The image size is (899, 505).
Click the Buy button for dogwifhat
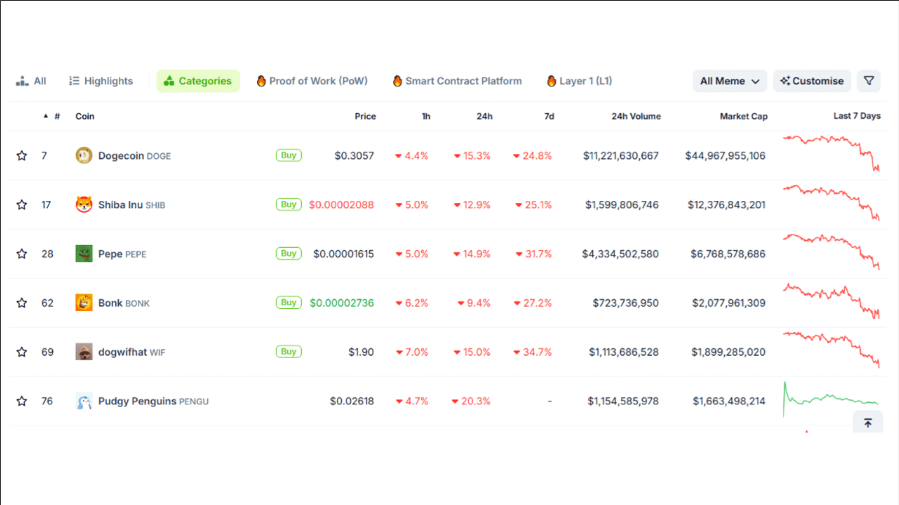tap(288, 351)
